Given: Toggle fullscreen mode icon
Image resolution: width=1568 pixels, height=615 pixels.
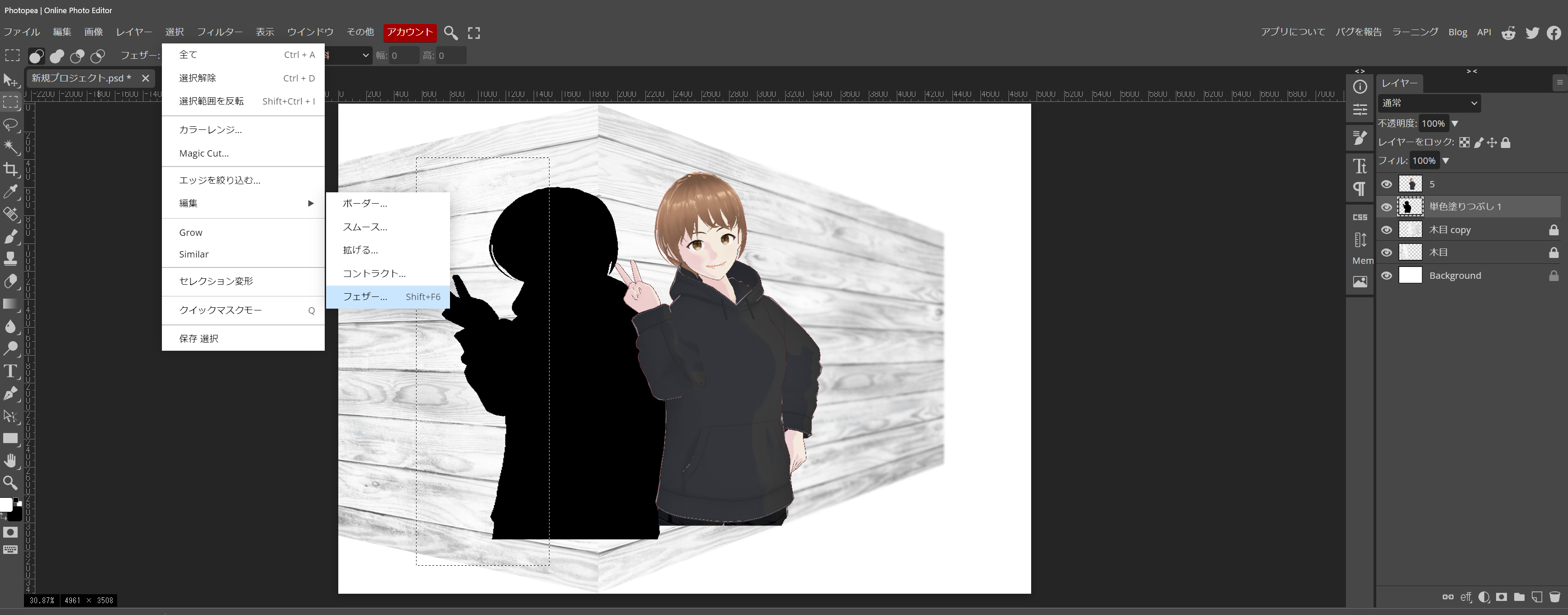Looking at the screenshot, I should pos(474,33).
